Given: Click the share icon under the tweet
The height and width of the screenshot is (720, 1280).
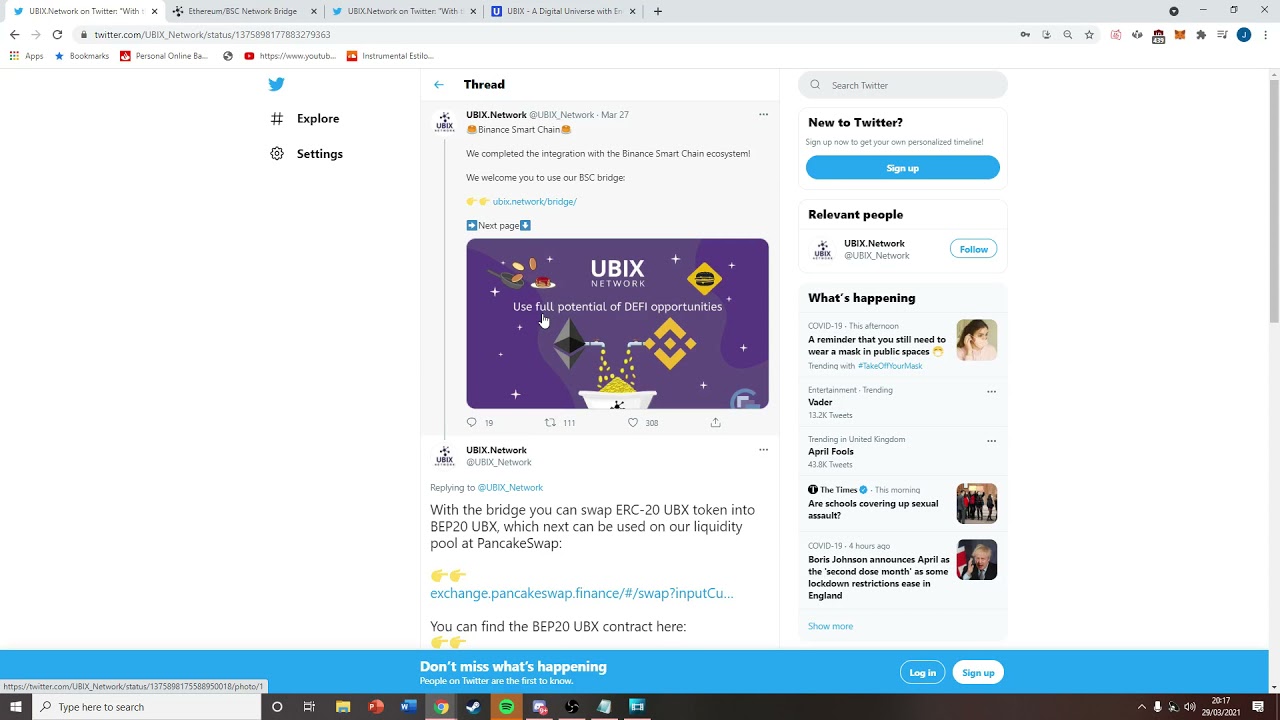Looking at the screenshot, I should (x=715, y=423).
